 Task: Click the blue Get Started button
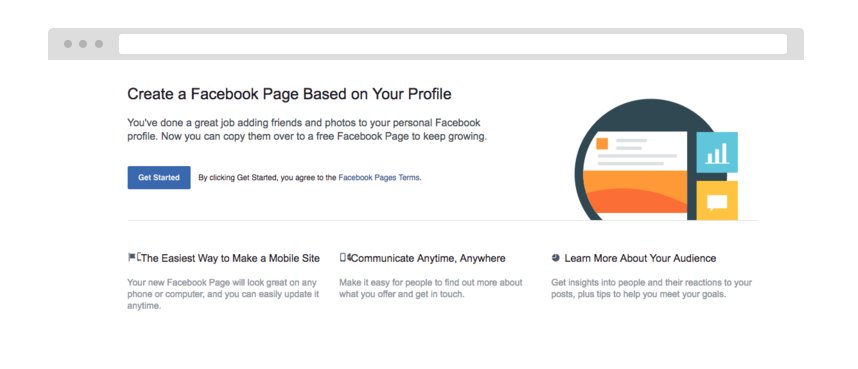click(159, 177)
